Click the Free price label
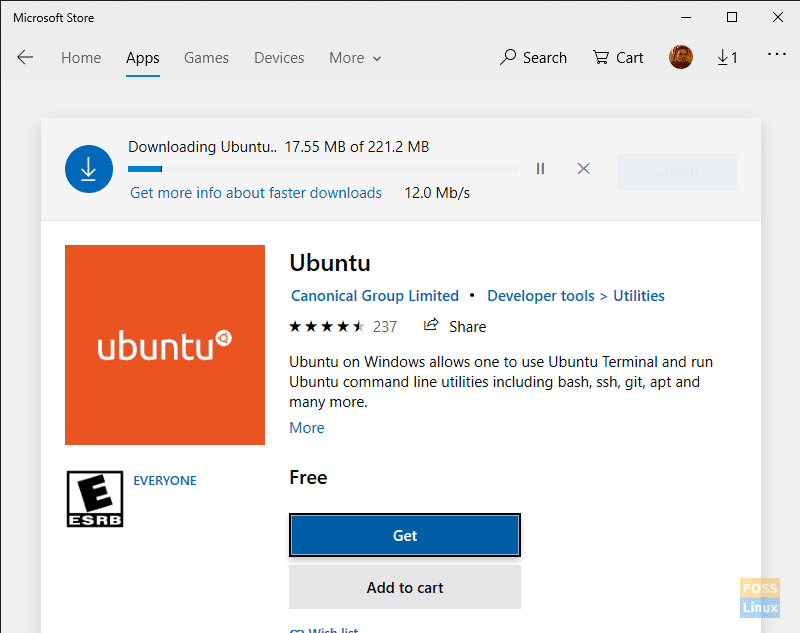 (308, 477)
